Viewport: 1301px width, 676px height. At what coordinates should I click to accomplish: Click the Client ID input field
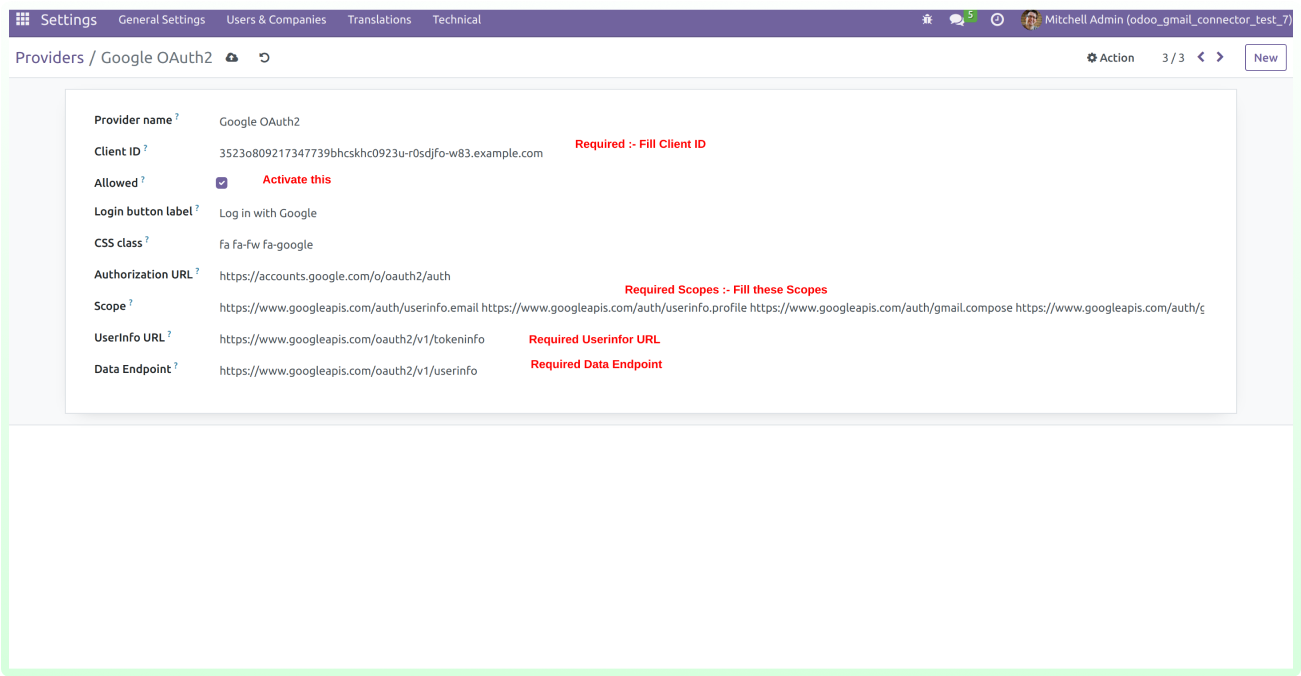tap(381, 153)
